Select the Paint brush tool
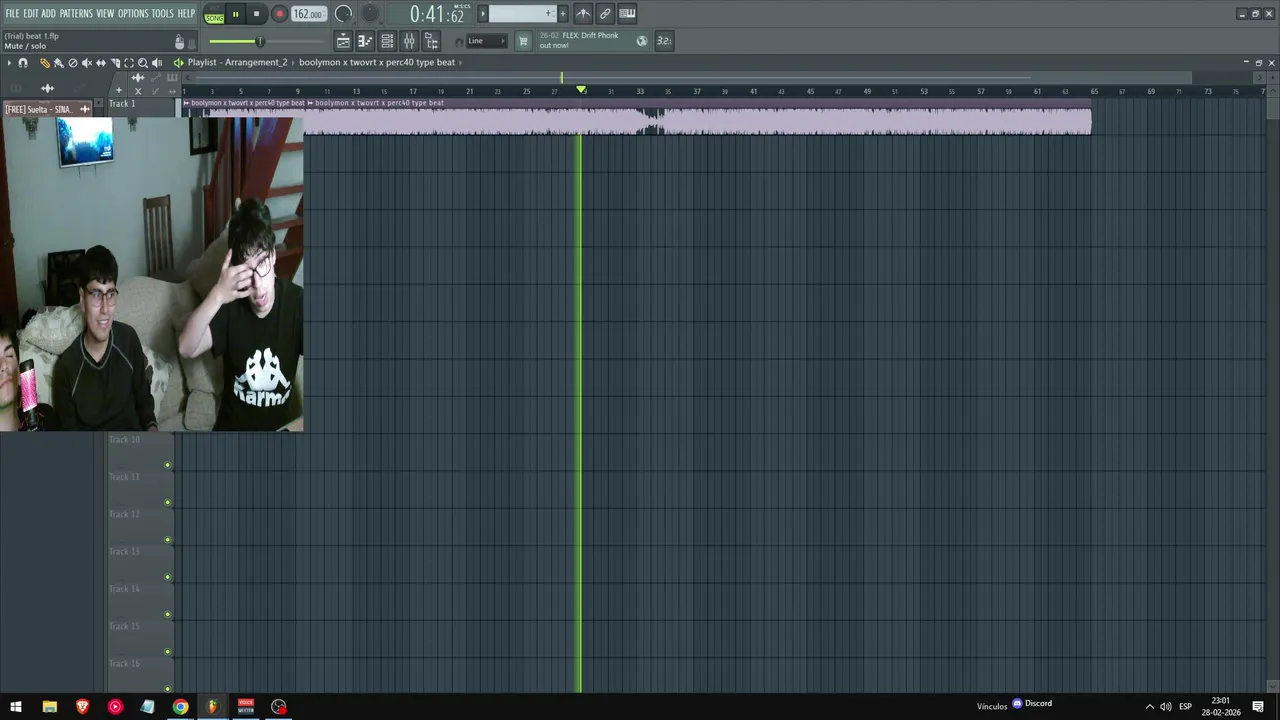Image resolution: width=1280 pixels, height=720 pixels. [x=58, y=63]
